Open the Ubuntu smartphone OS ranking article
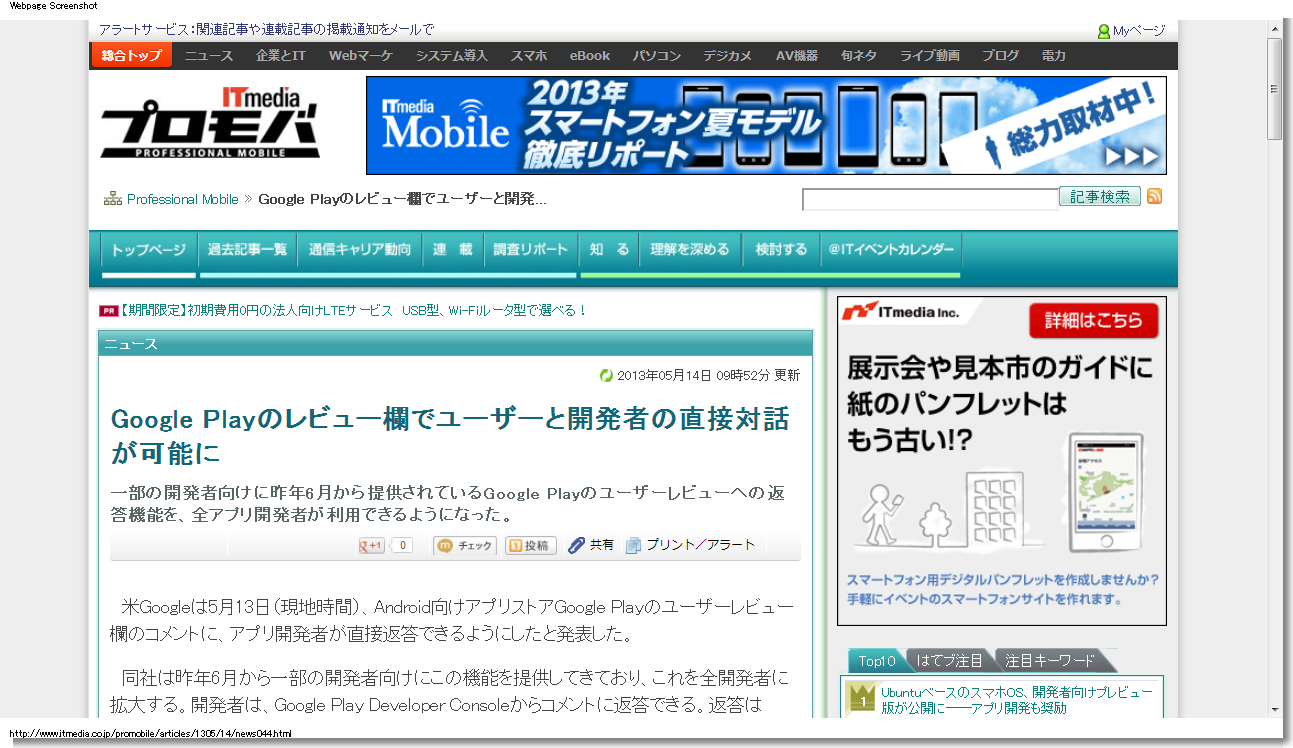Image resolution: width=1293 pixels, height=748 pixels. [1017, 700]
